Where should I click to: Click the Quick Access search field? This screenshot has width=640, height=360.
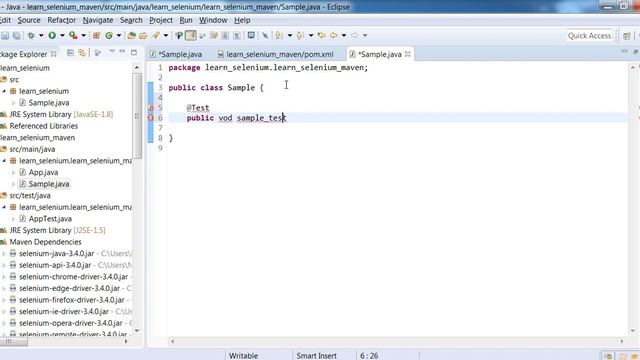[x=589, y=36]
